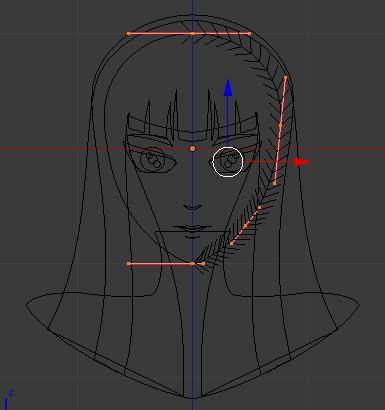Select lower vertex of right side edge
The image size is (385, 410).
(275, 183)
